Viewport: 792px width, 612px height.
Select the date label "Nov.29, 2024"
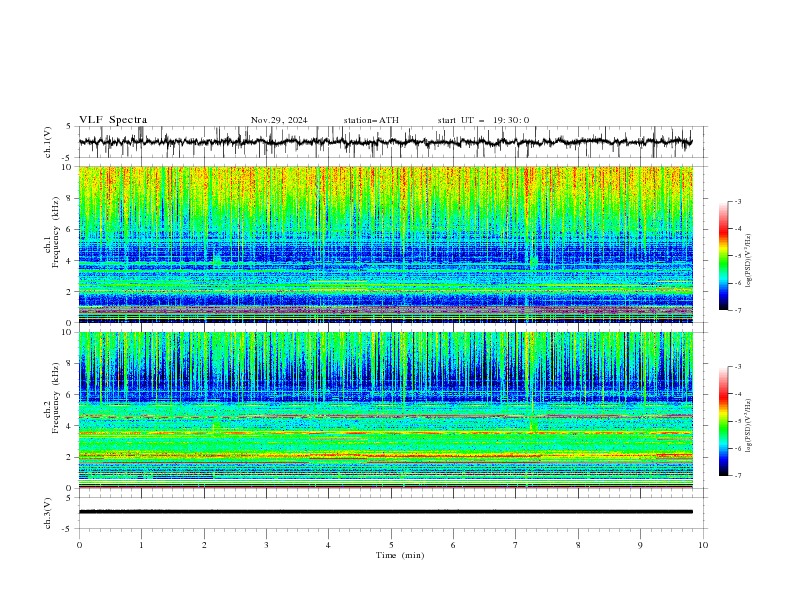click(x=279, y=120)
